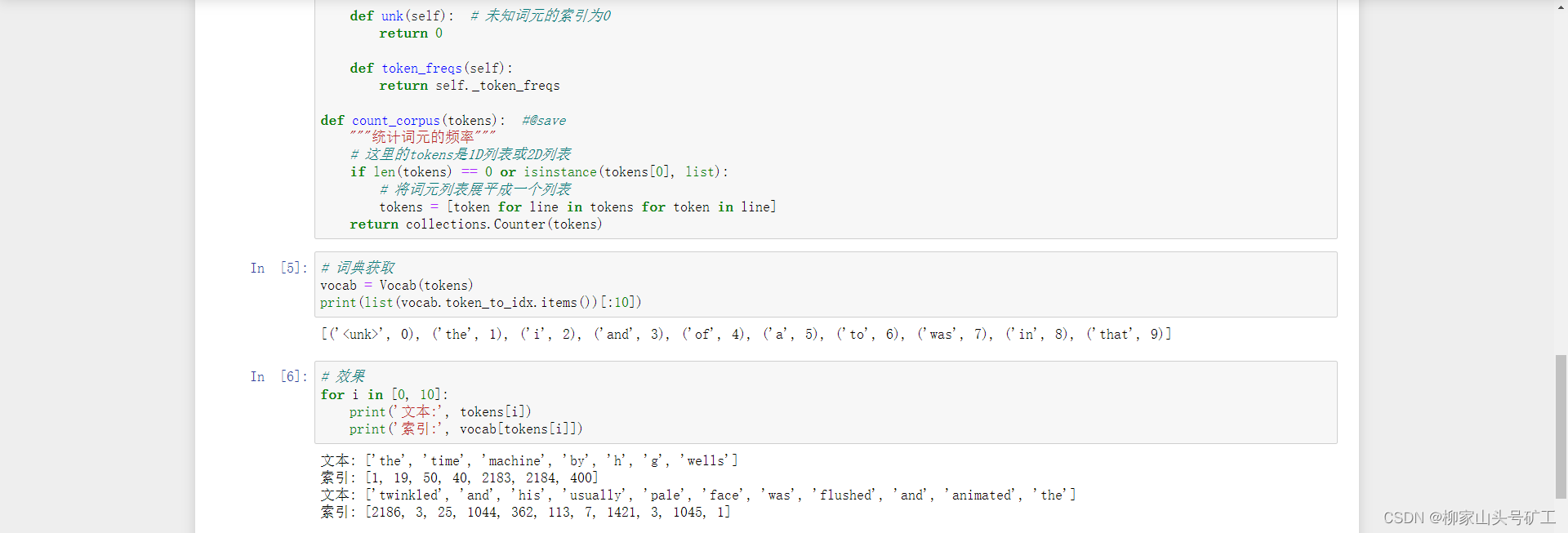This screenshot has width=1568, height=533.
Task: Click the scrollbar up arrow
Action: tap(1561, 7)
